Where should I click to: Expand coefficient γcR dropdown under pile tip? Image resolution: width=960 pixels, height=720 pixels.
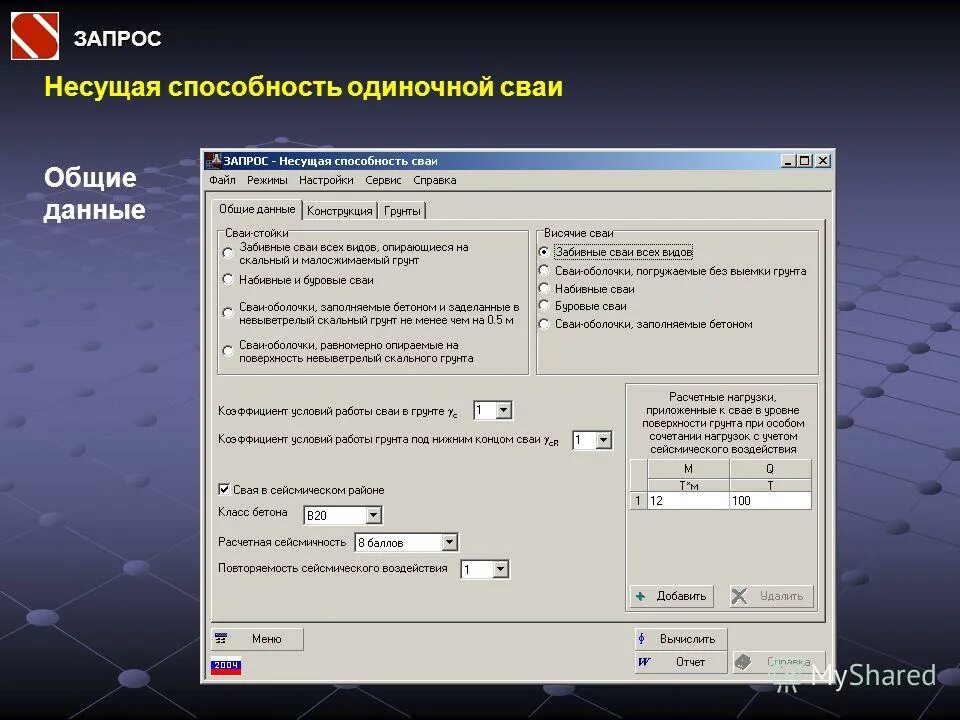click(x=603, y=440)
